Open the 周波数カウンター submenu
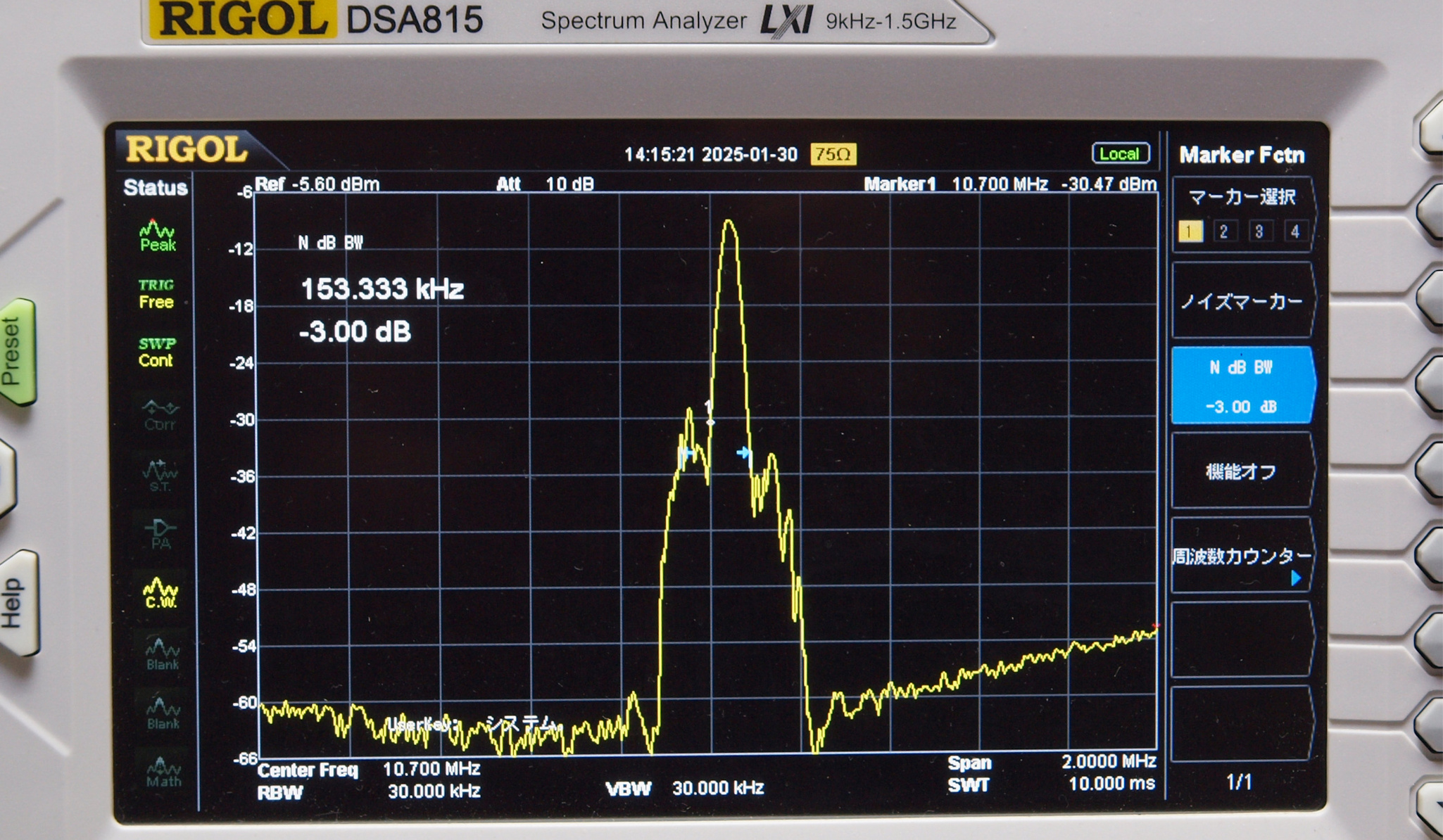1443x840 pixels. coord(1241,557)
